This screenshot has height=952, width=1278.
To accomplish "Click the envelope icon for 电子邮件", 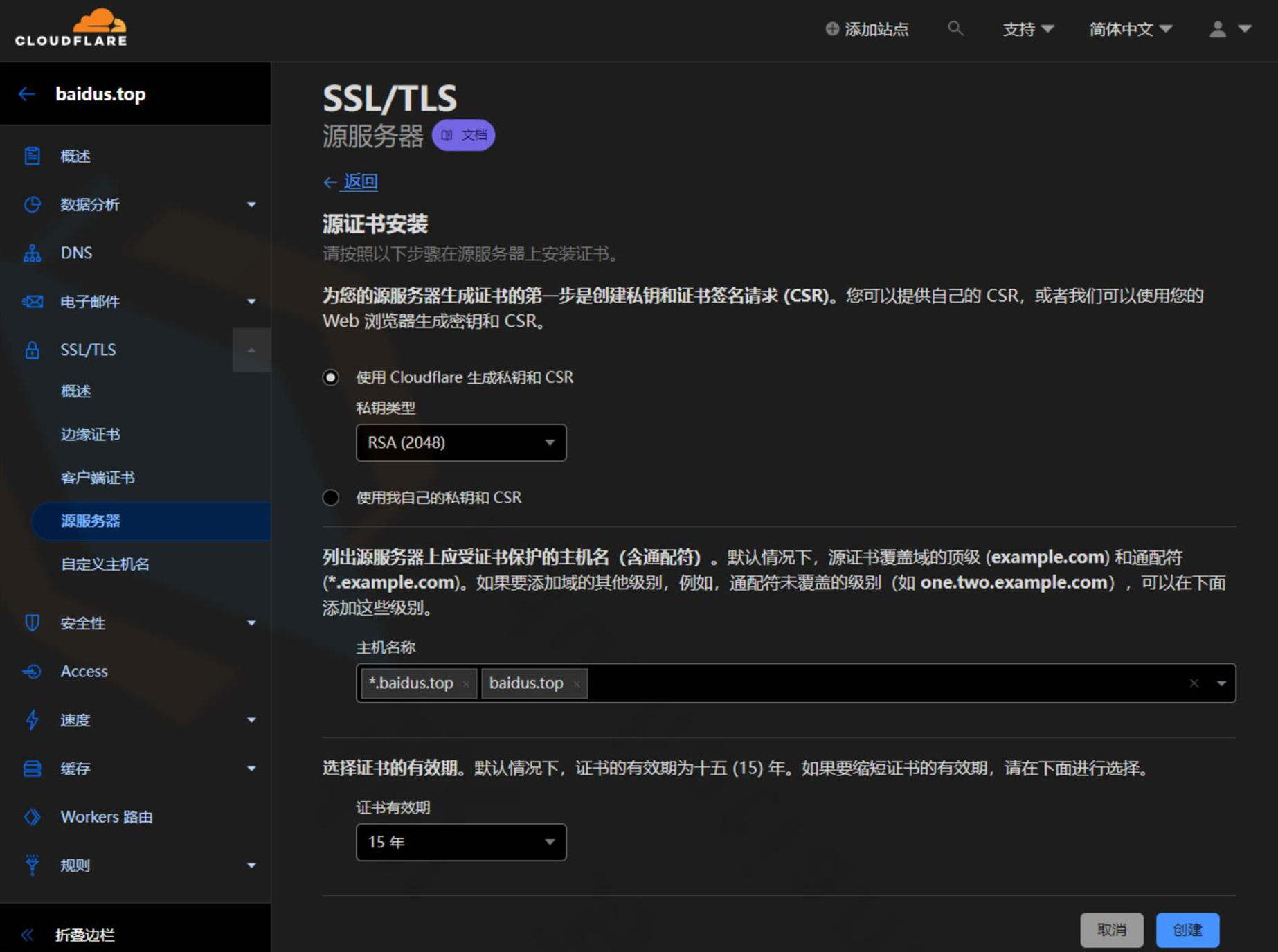I will [32, 301].
